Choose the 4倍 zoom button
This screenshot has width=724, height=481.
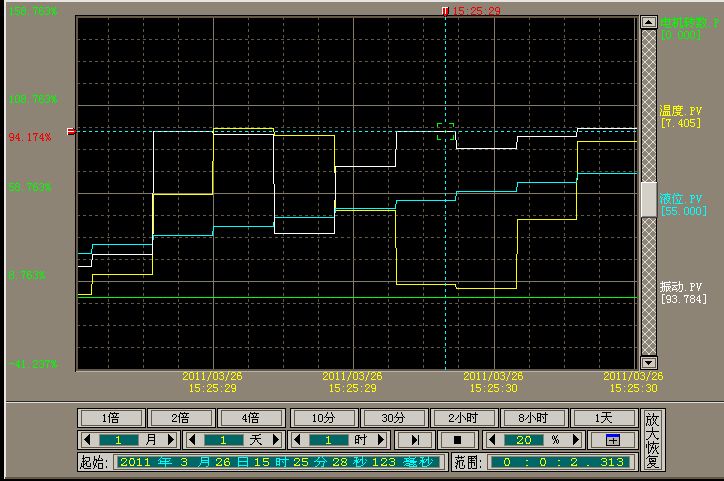click(x=251, y=418)
